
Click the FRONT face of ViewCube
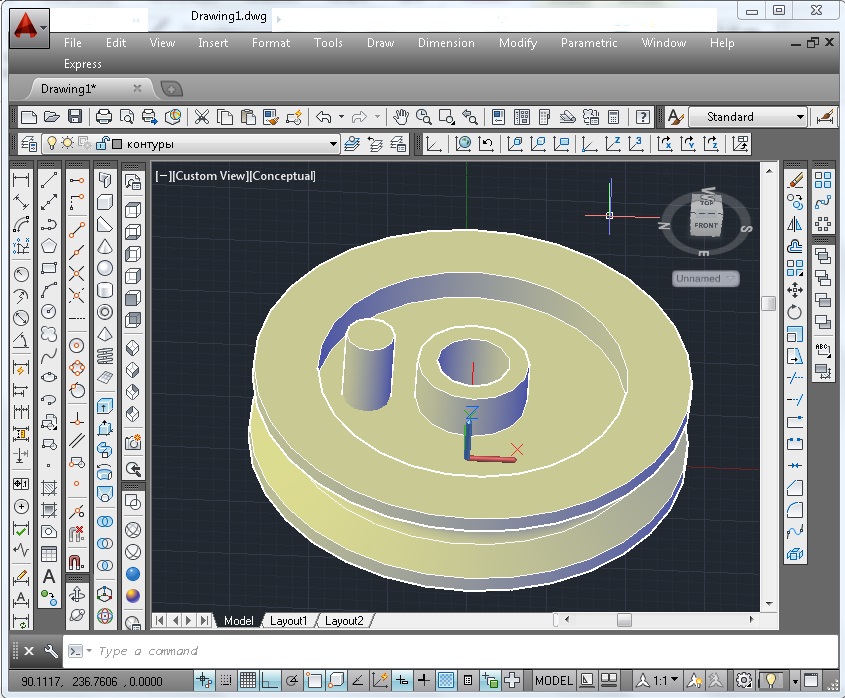pos(705,225)
